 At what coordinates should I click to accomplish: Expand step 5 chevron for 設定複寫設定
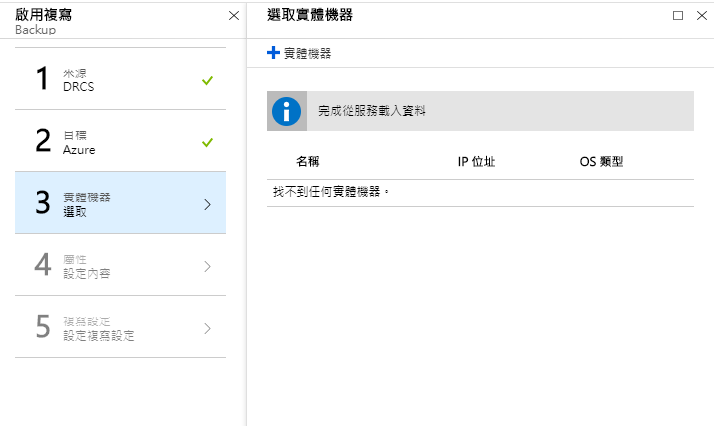pyautogui.click(x=208, y=328)
